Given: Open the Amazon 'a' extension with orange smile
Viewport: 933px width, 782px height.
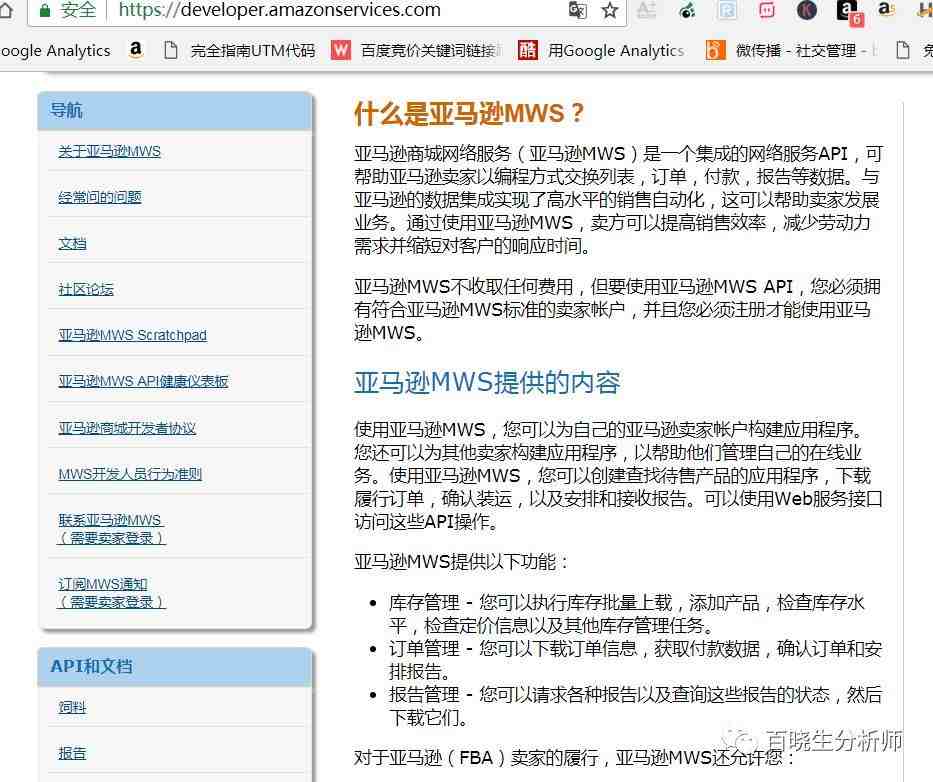Looking at the screenshot, I should click(886, 9).
